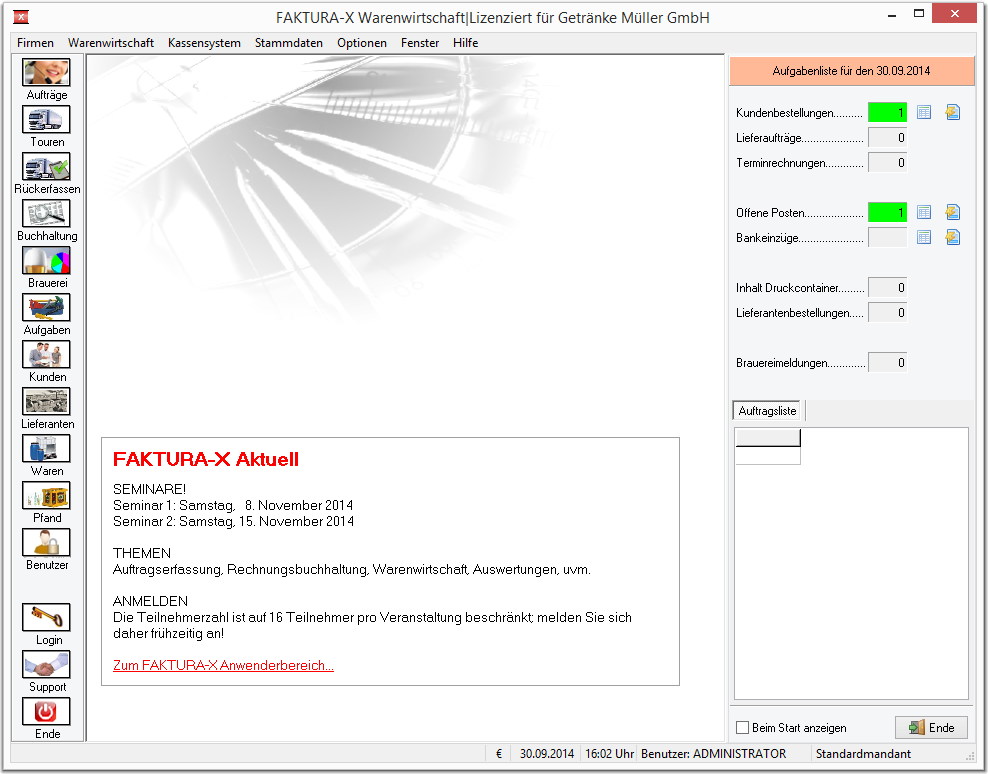
Task: Click the Lieferantenbestellungen count field
Action: [x=887, y=313]
